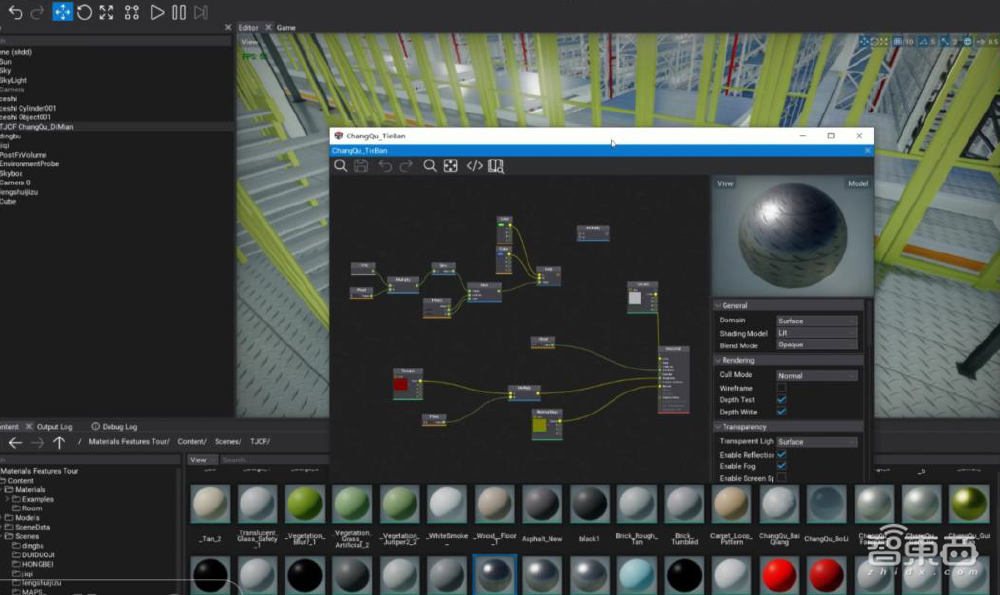This screenshot has height=595, width=1000.
Task: Switch to the Game tab
Action: point(286,27)
